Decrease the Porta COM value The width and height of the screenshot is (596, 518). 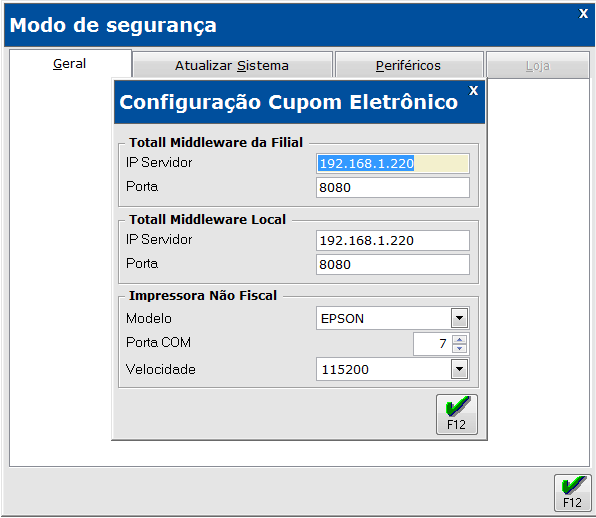coord(460,348)
